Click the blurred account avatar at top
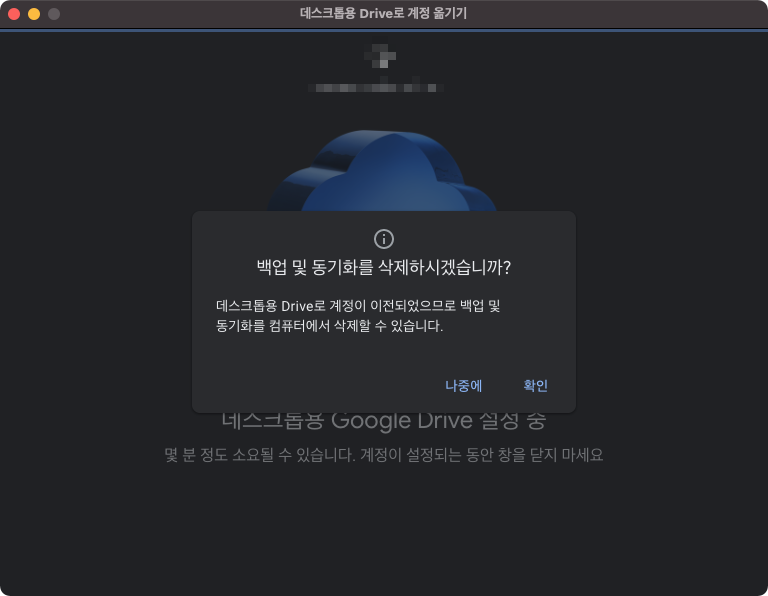Image resolution: width=768 pixels, height=596 pixels. pos(381,55)
